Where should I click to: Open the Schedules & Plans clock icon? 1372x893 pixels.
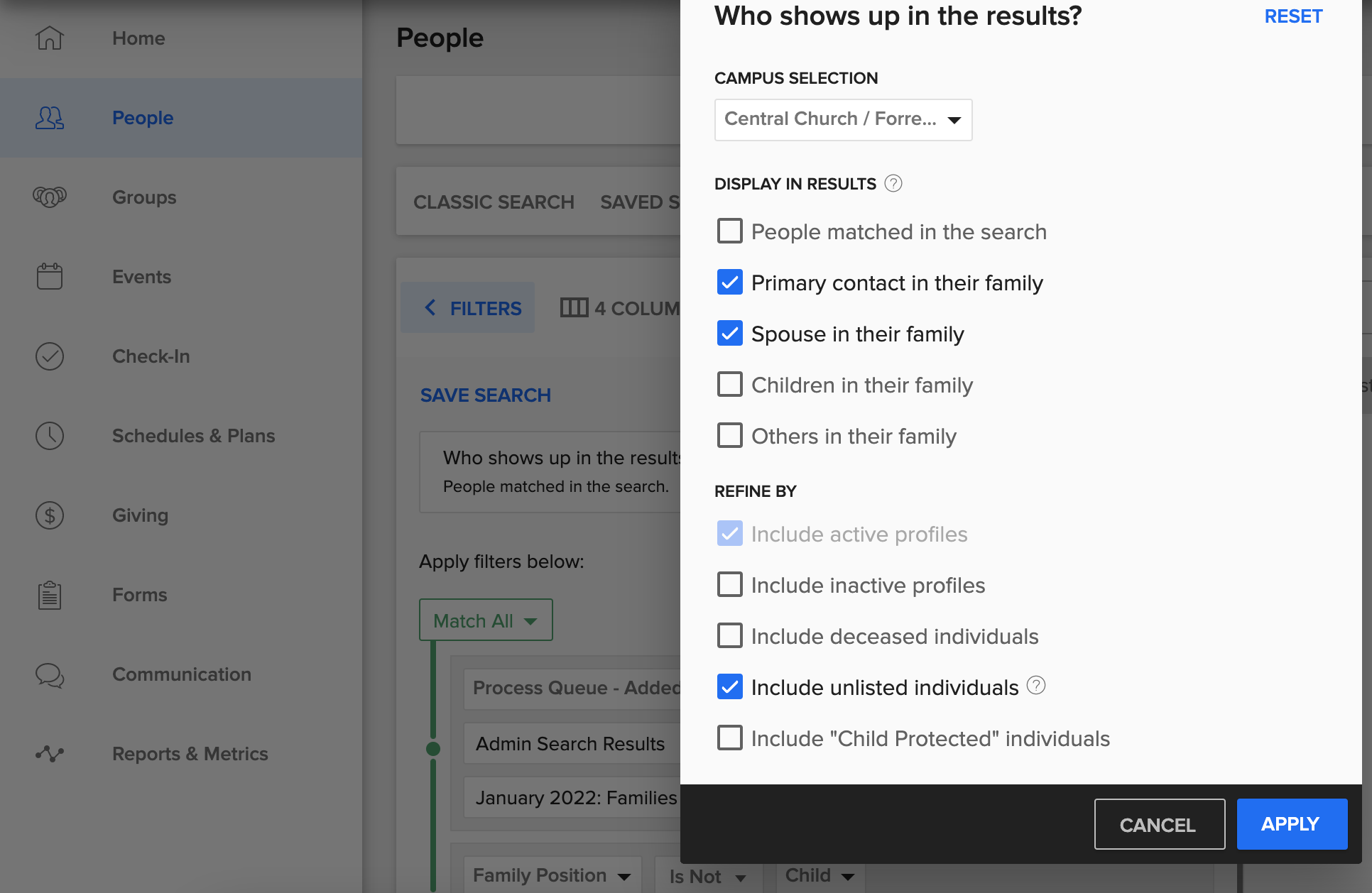click(49, 436)
